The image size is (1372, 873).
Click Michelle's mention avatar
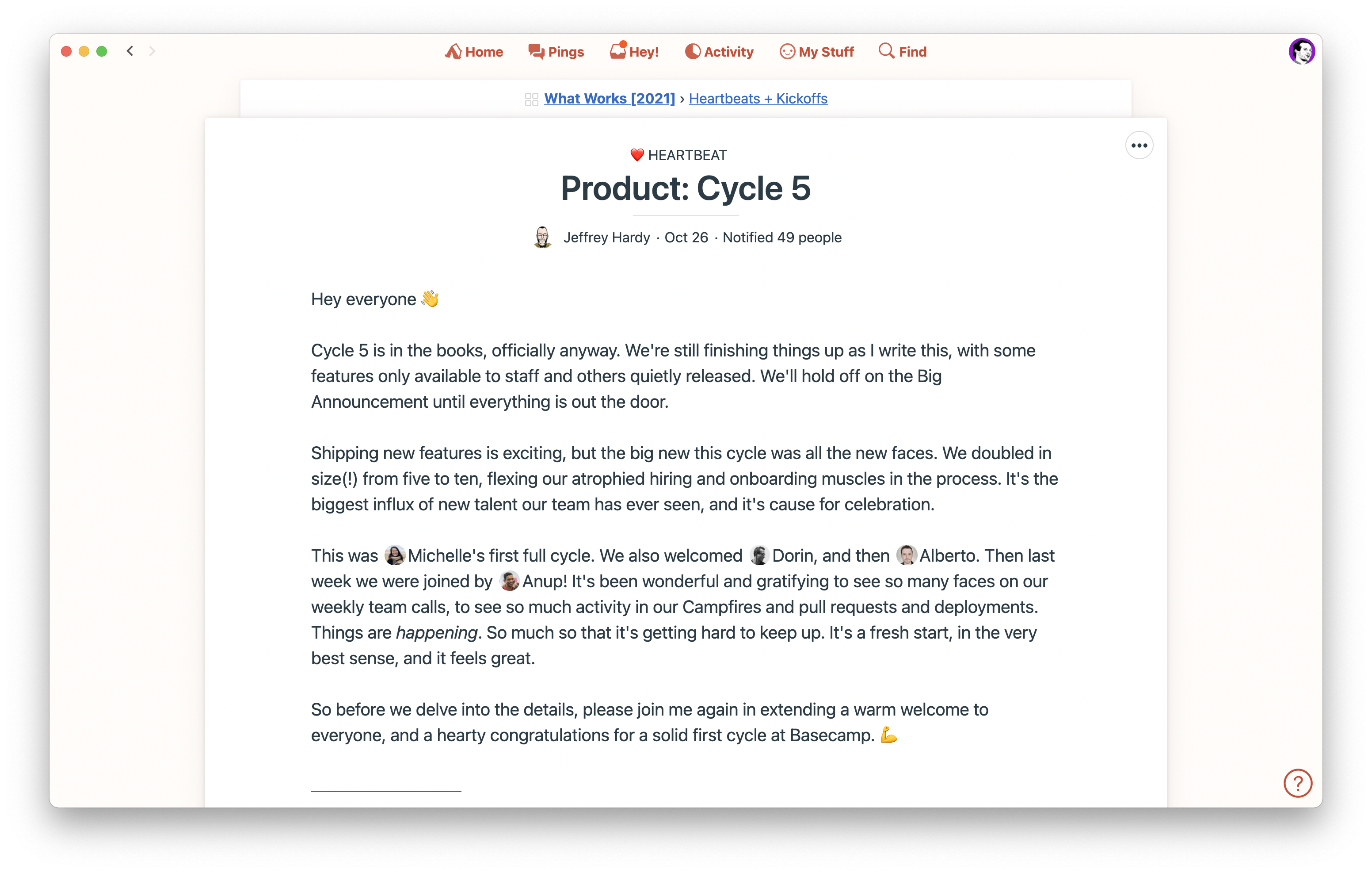(394, 555)
